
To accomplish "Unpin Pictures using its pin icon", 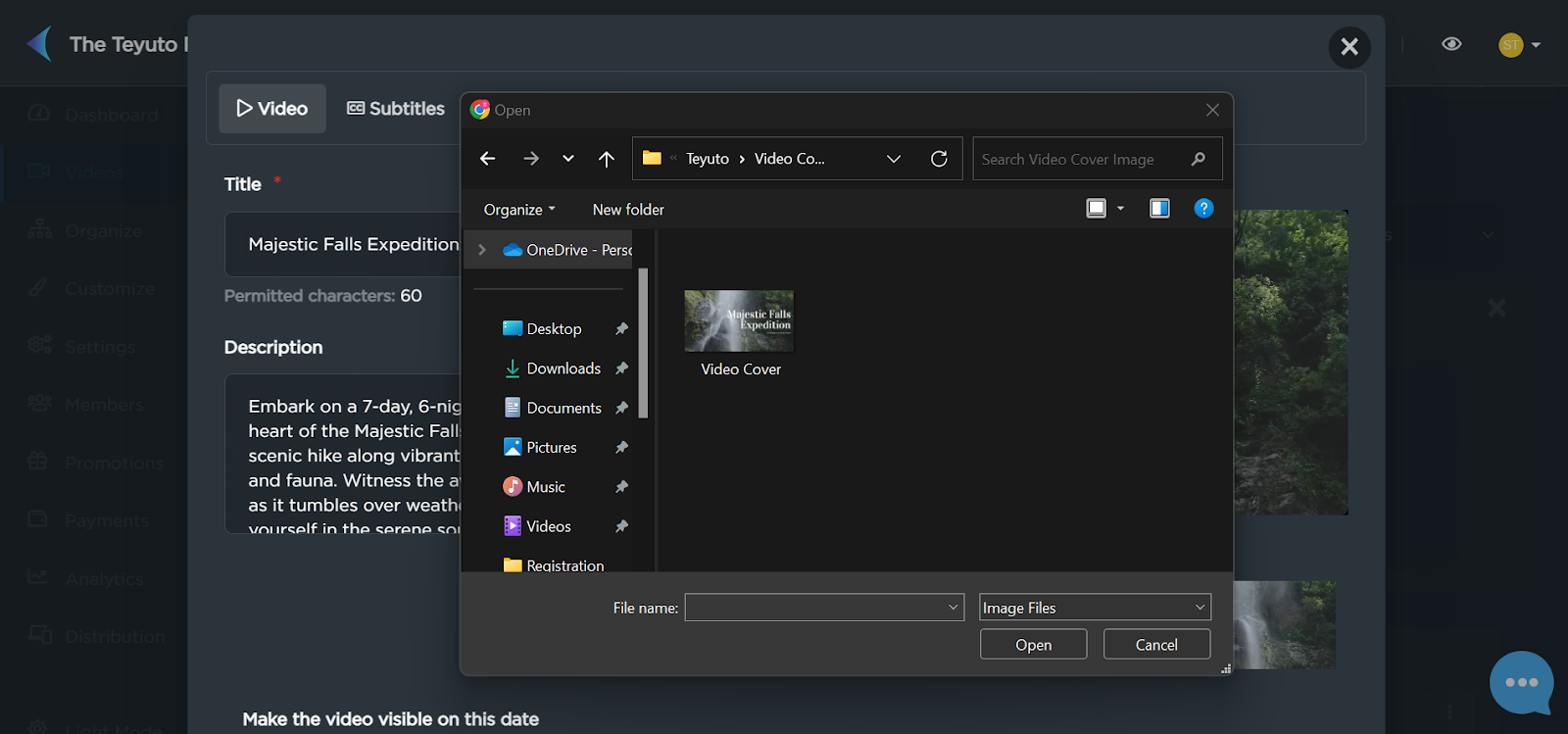I will [x=621, y=447].
